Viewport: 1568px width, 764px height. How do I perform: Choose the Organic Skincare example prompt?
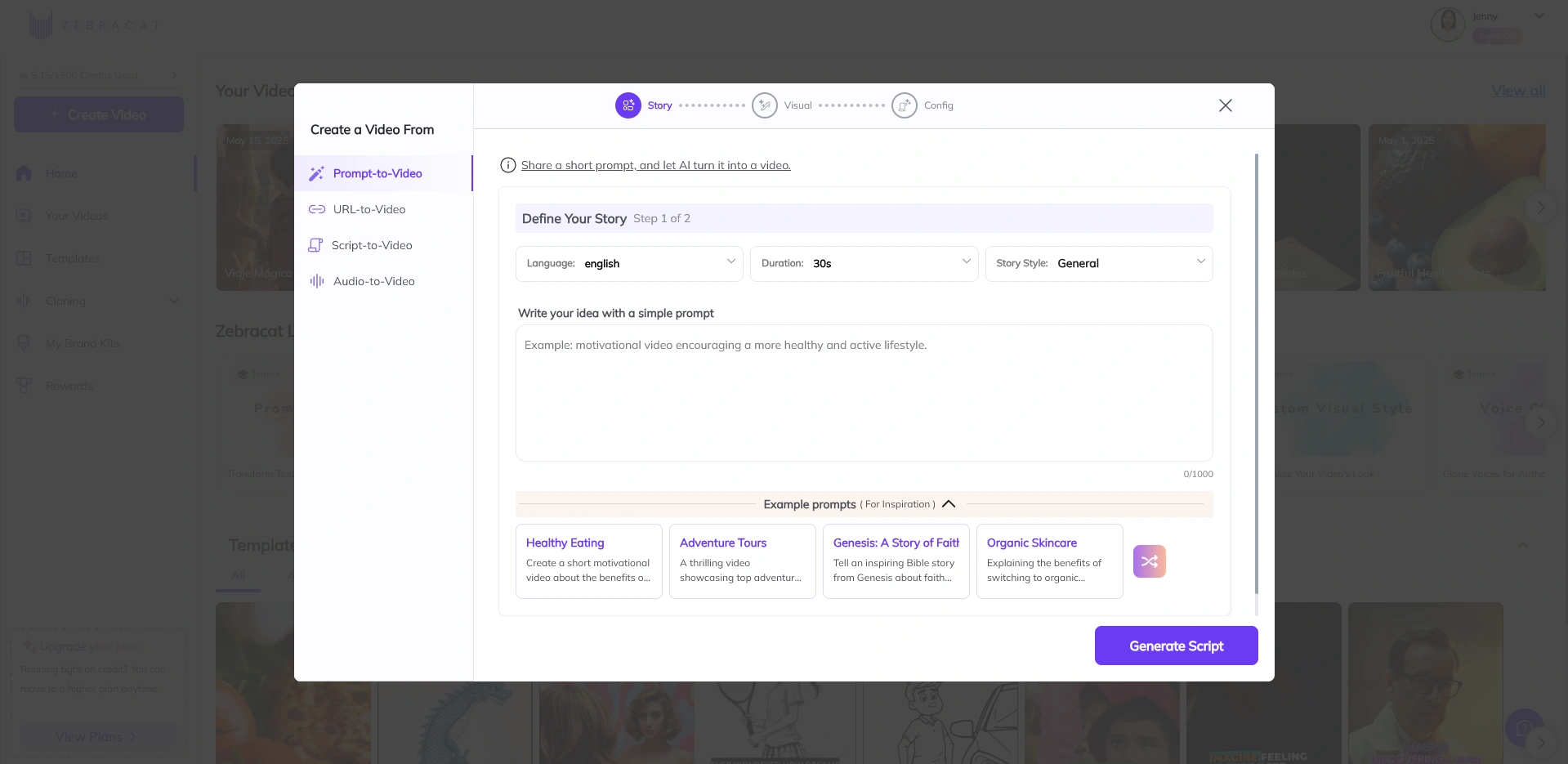1050,561
